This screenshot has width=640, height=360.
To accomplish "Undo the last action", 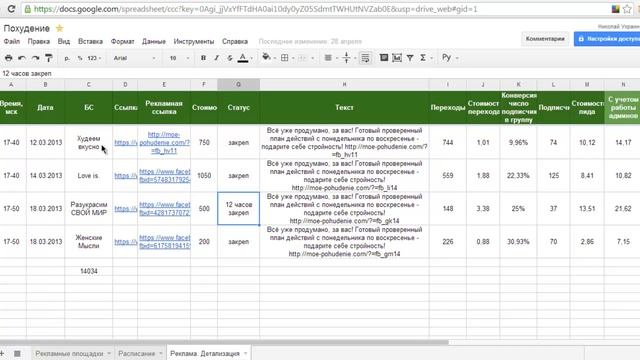I will tap(22, 58).
